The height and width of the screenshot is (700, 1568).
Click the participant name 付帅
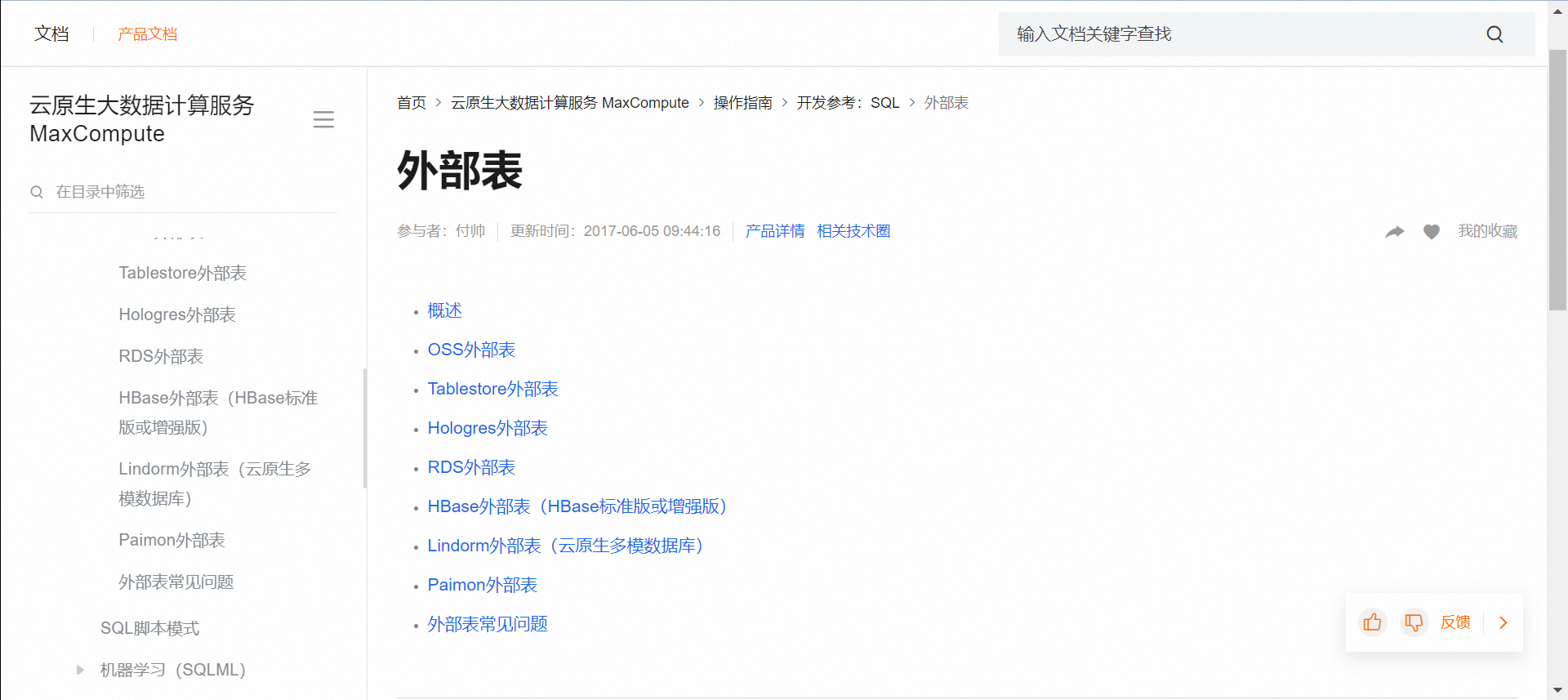(470, 231)
